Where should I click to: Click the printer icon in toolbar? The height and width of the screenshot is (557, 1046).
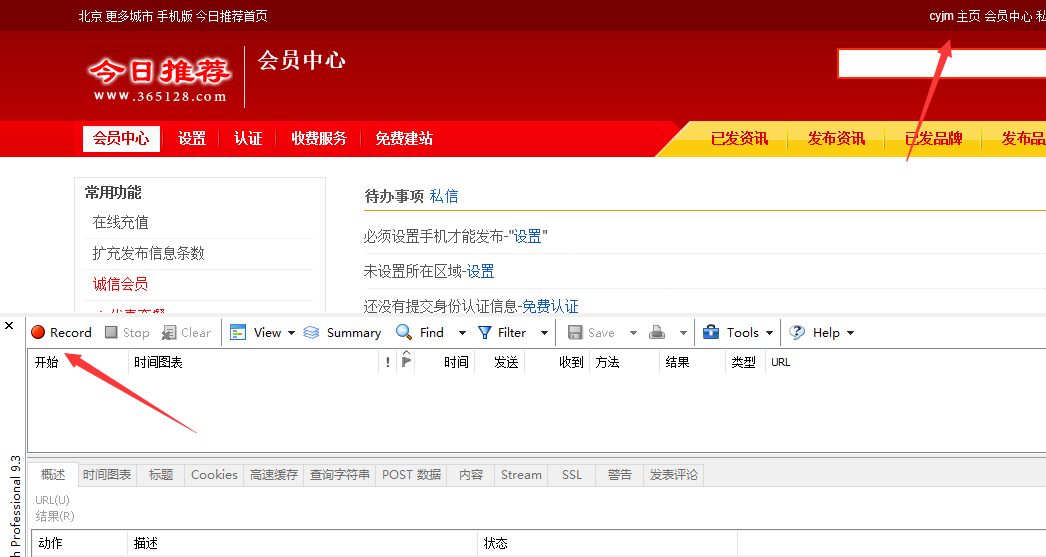pyautogui.click(x=657, y=332)
